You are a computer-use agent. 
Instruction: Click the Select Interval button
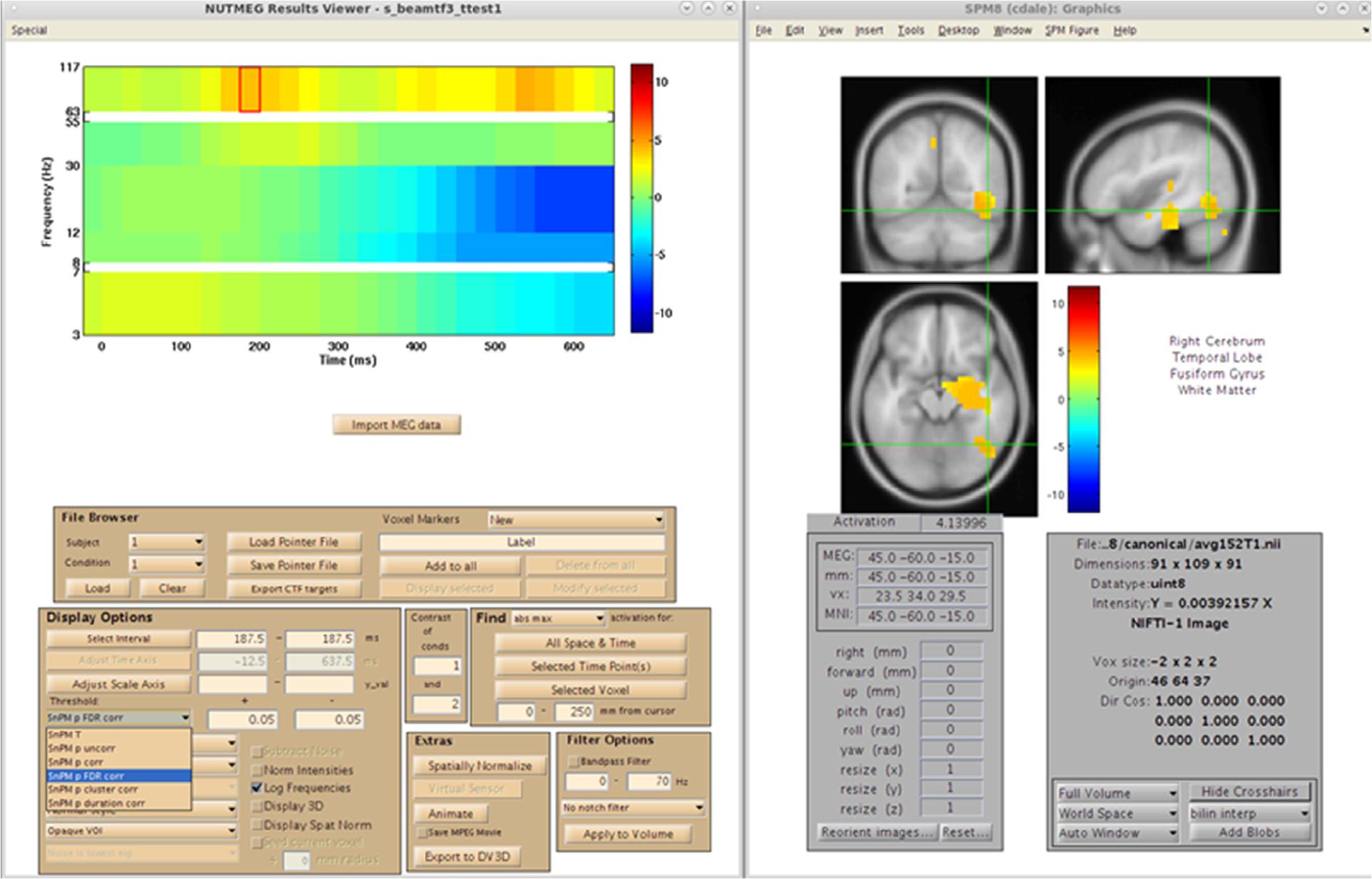118,639
